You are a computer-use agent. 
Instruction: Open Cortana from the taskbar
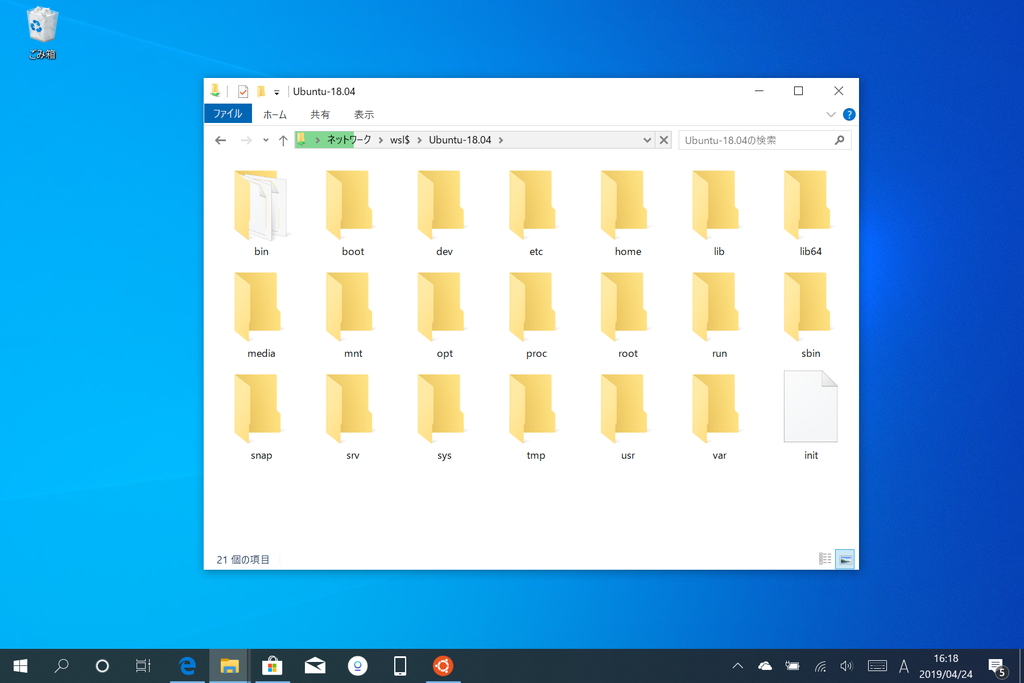coord(102,666)
